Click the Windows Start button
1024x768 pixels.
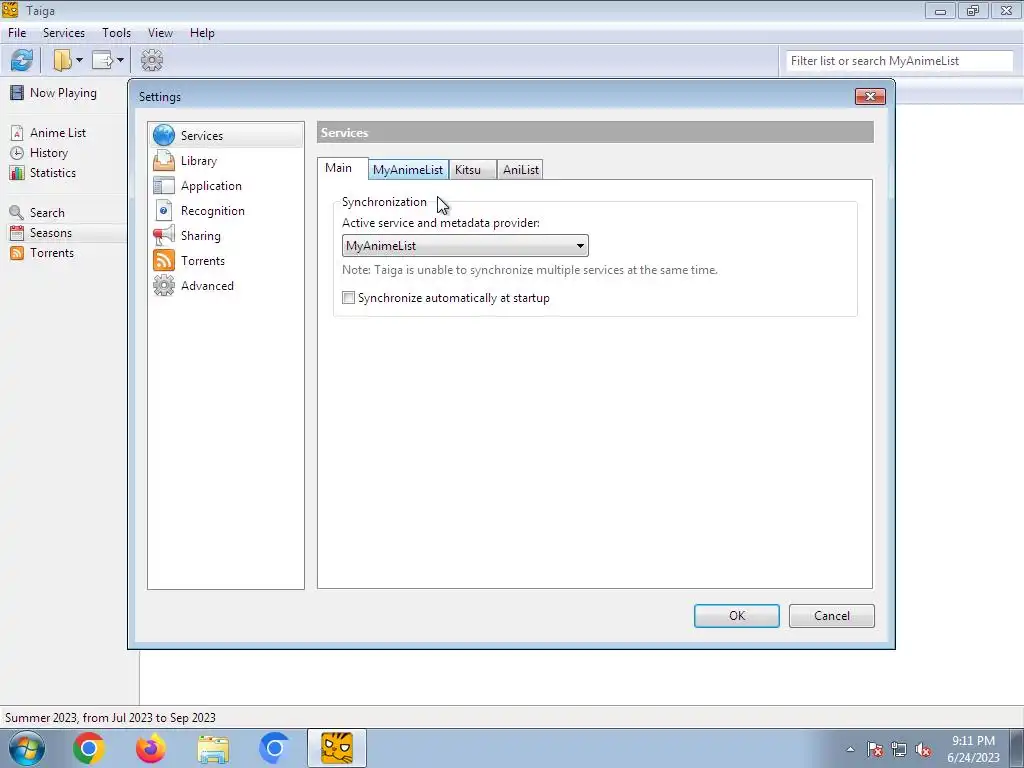(26, 748)
